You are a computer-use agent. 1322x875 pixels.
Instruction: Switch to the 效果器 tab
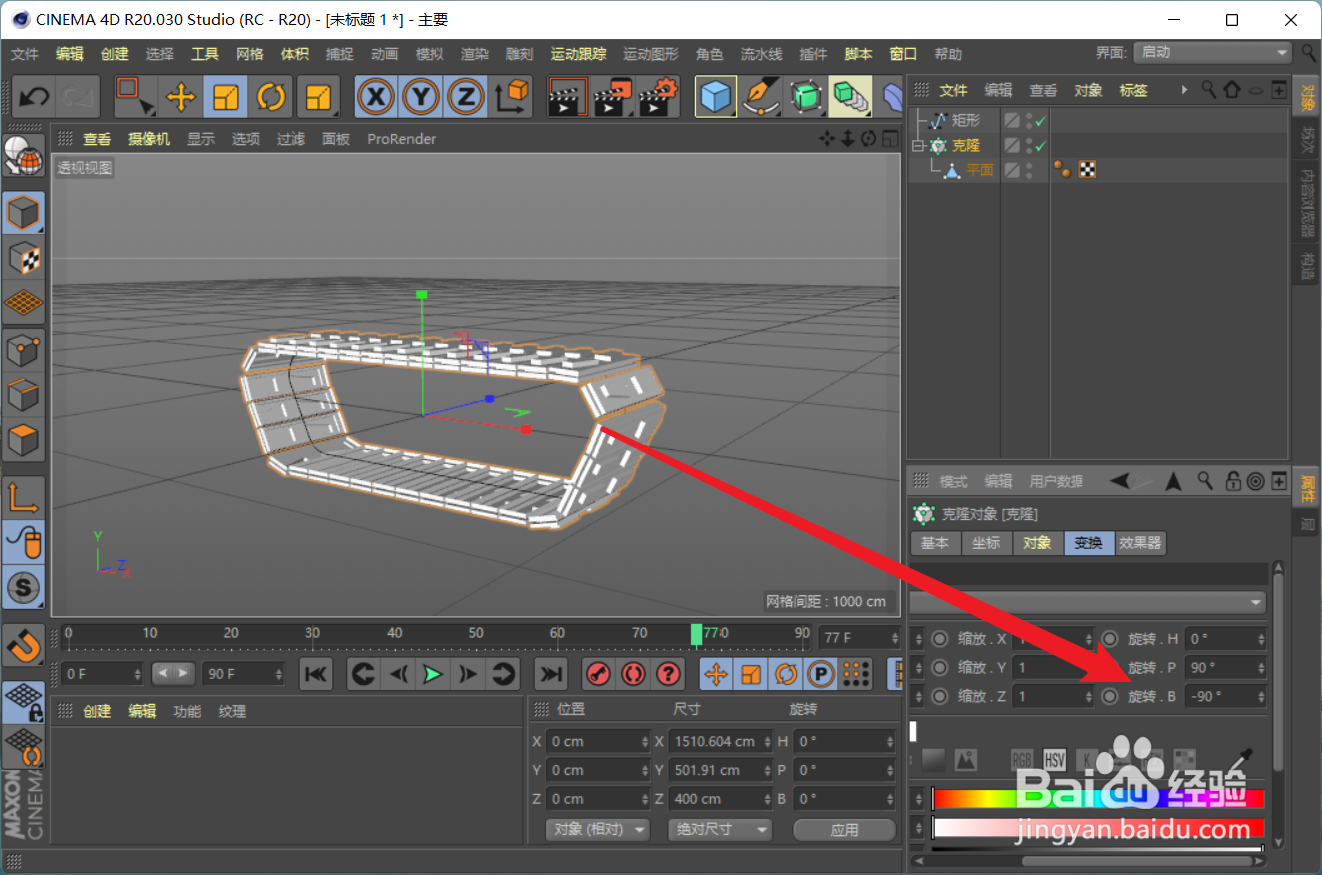tap(1140, 543)
